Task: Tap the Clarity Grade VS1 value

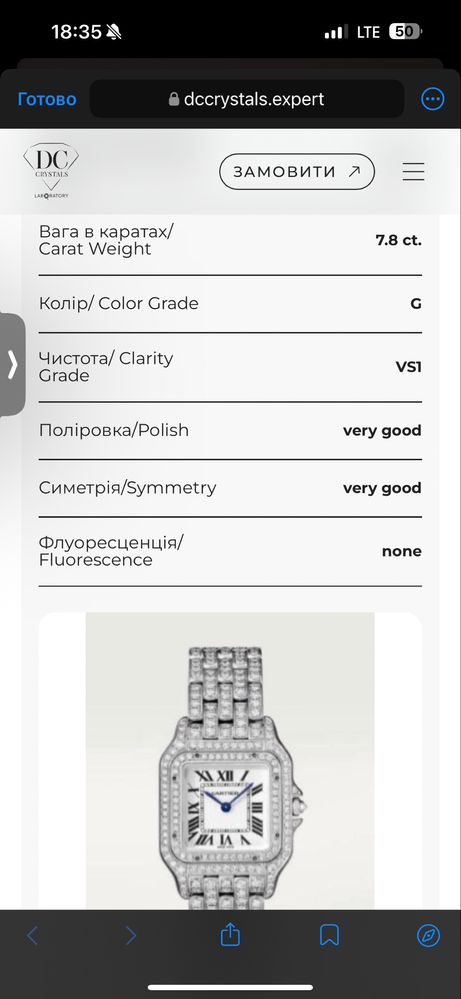Action: click(408, 367)
